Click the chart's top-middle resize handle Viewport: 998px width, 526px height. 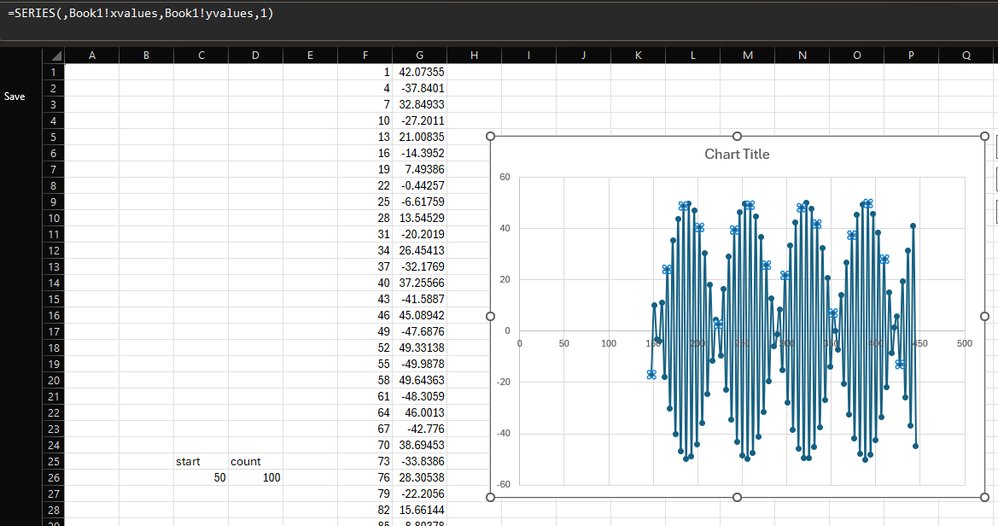coord(737,136)
